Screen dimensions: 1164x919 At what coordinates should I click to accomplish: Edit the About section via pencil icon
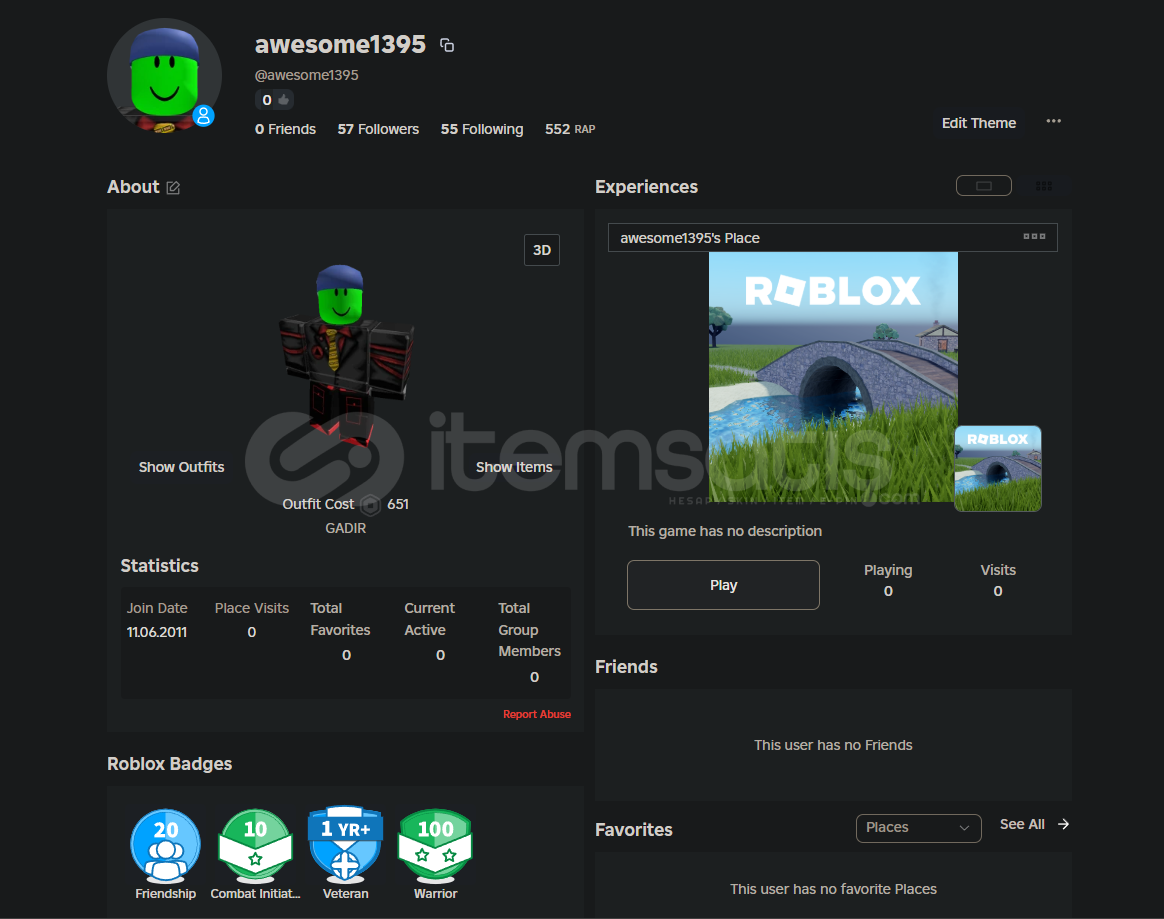click(173, 188)
